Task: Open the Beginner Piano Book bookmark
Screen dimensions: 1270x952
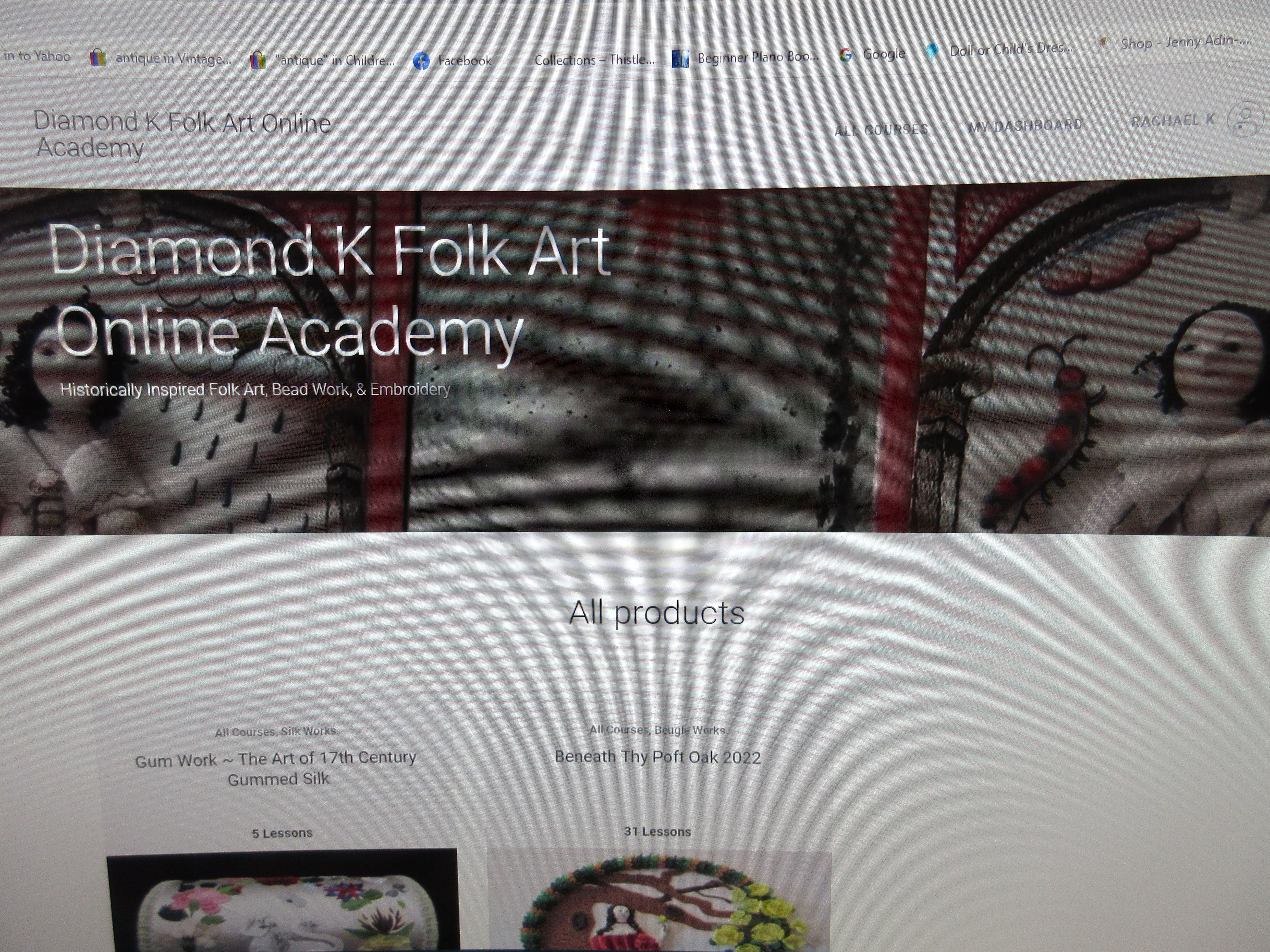Action: [x=746, y=57]
